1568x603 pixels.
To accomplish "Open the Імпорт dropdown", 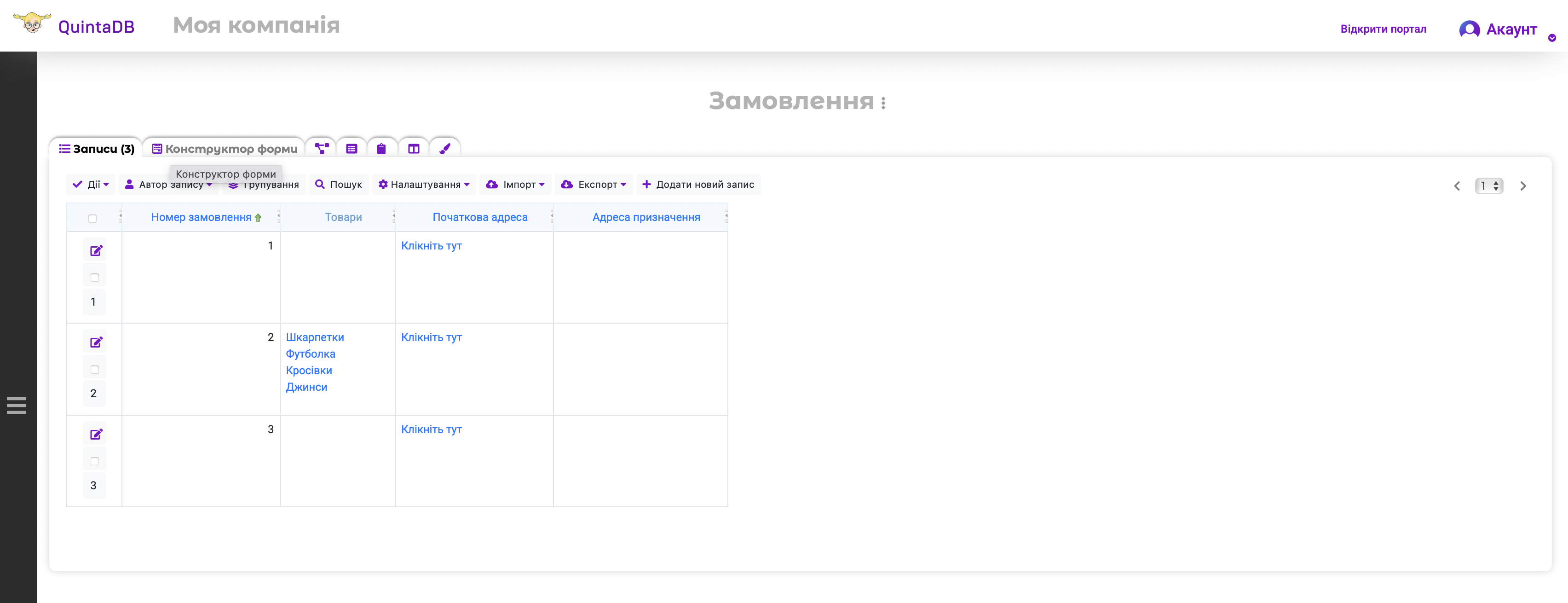I will coord(516,185).
